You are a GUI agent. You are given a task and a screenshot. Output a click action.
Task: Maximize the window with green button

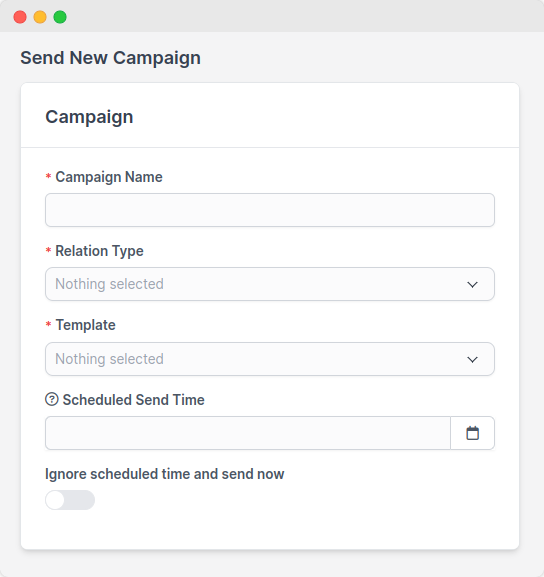coord(60,17)
